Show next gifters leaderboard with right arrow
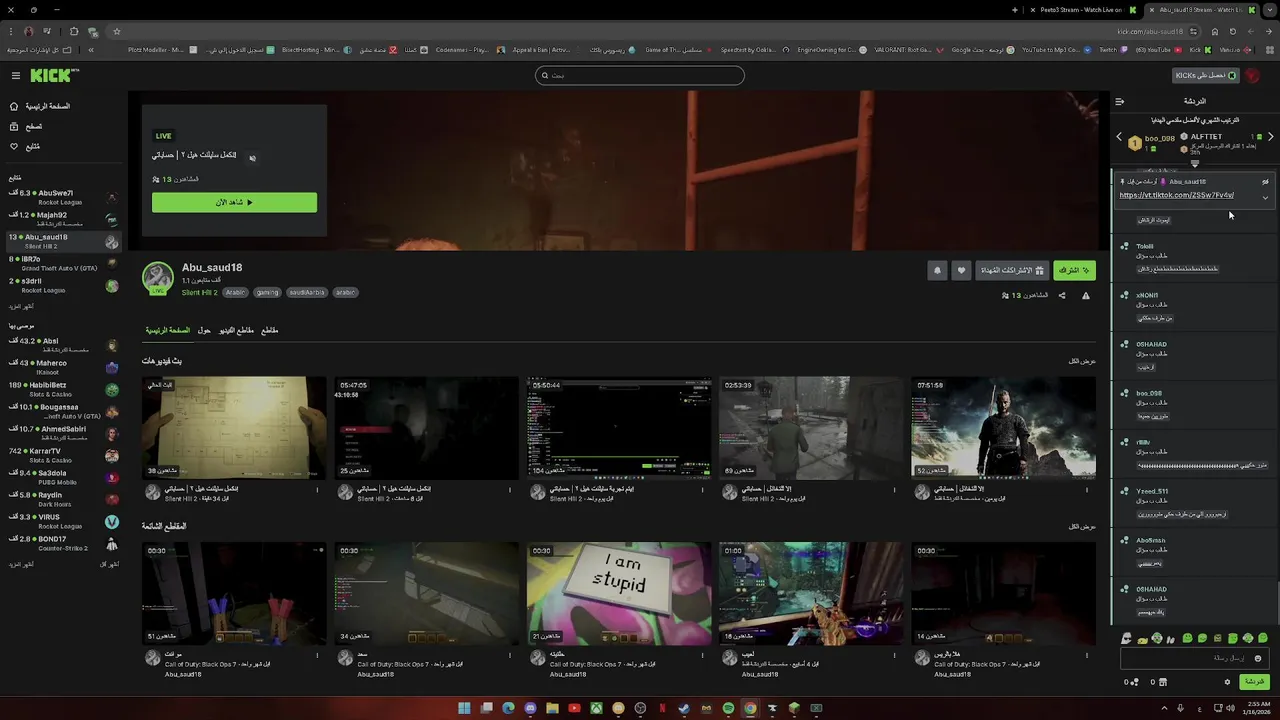The width and height of the screenshot is (1280, 720). (1270, 137)
